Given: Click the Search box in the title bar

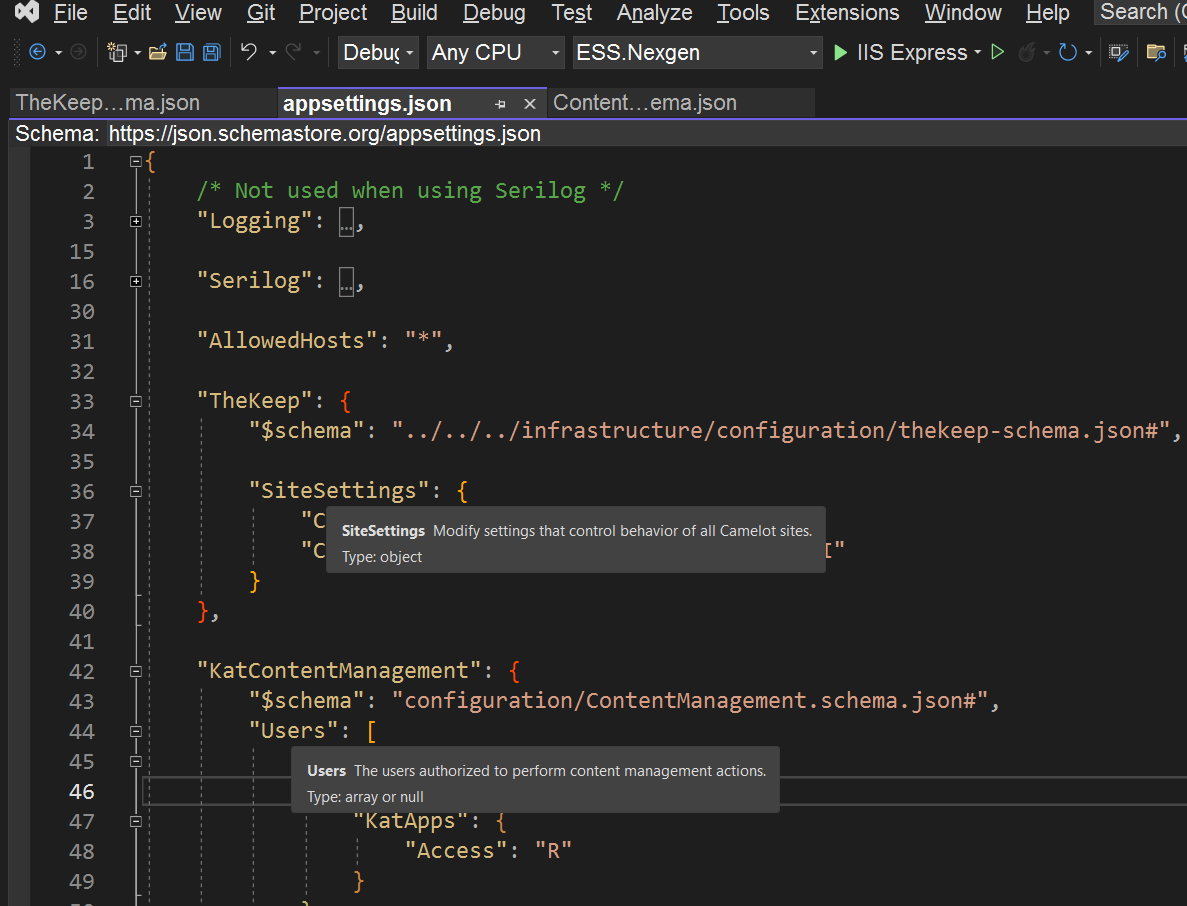Looking at the screenshot, I should [x=1141, y=12].
